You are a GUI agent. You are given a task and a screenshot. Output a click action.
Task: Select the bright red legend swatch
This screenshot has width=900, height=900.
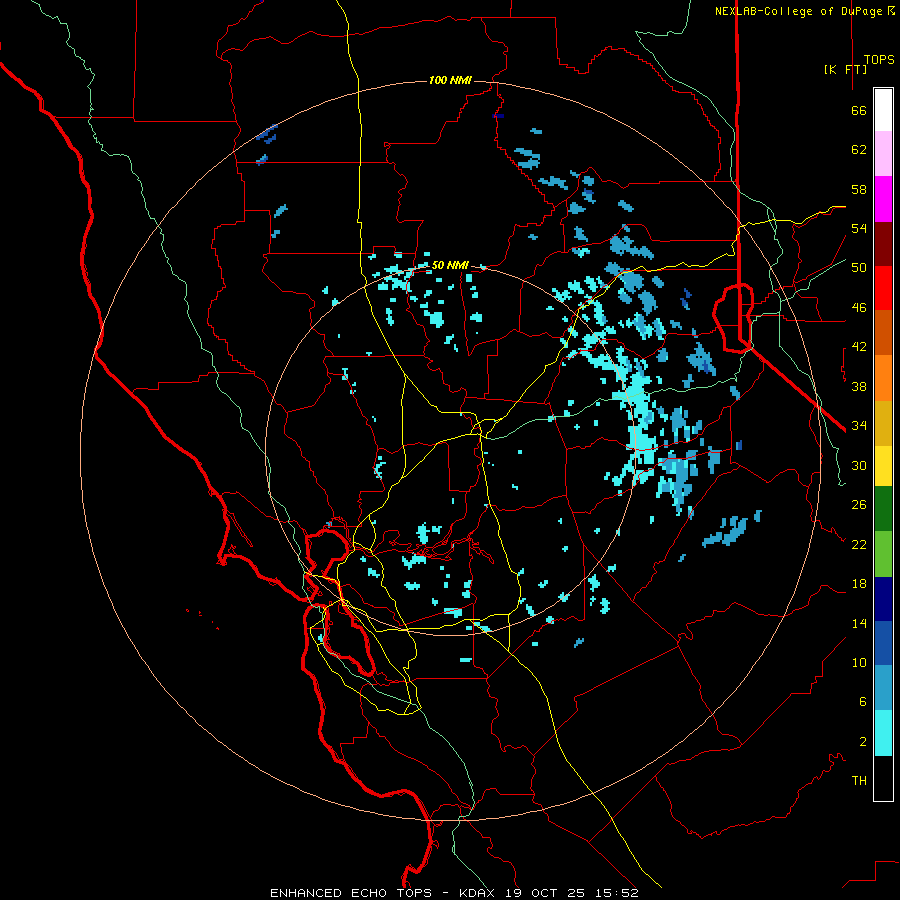pos(883,288)
